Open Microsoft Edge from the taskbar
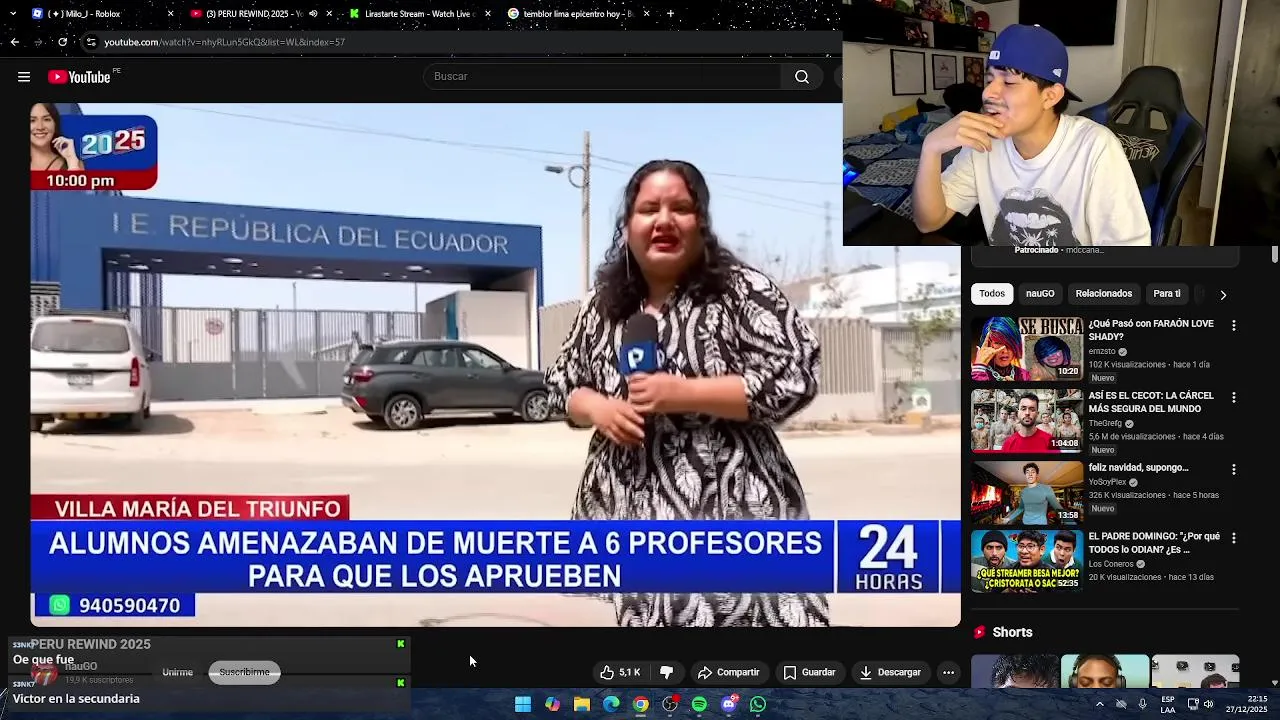 coord(611,704)
